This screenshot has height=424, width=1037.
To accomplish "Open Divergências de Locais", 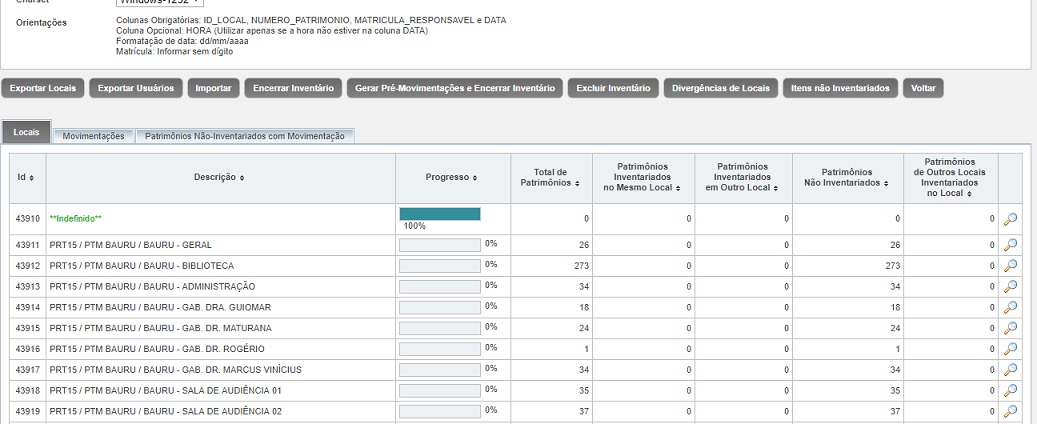I will pos(719,89).
